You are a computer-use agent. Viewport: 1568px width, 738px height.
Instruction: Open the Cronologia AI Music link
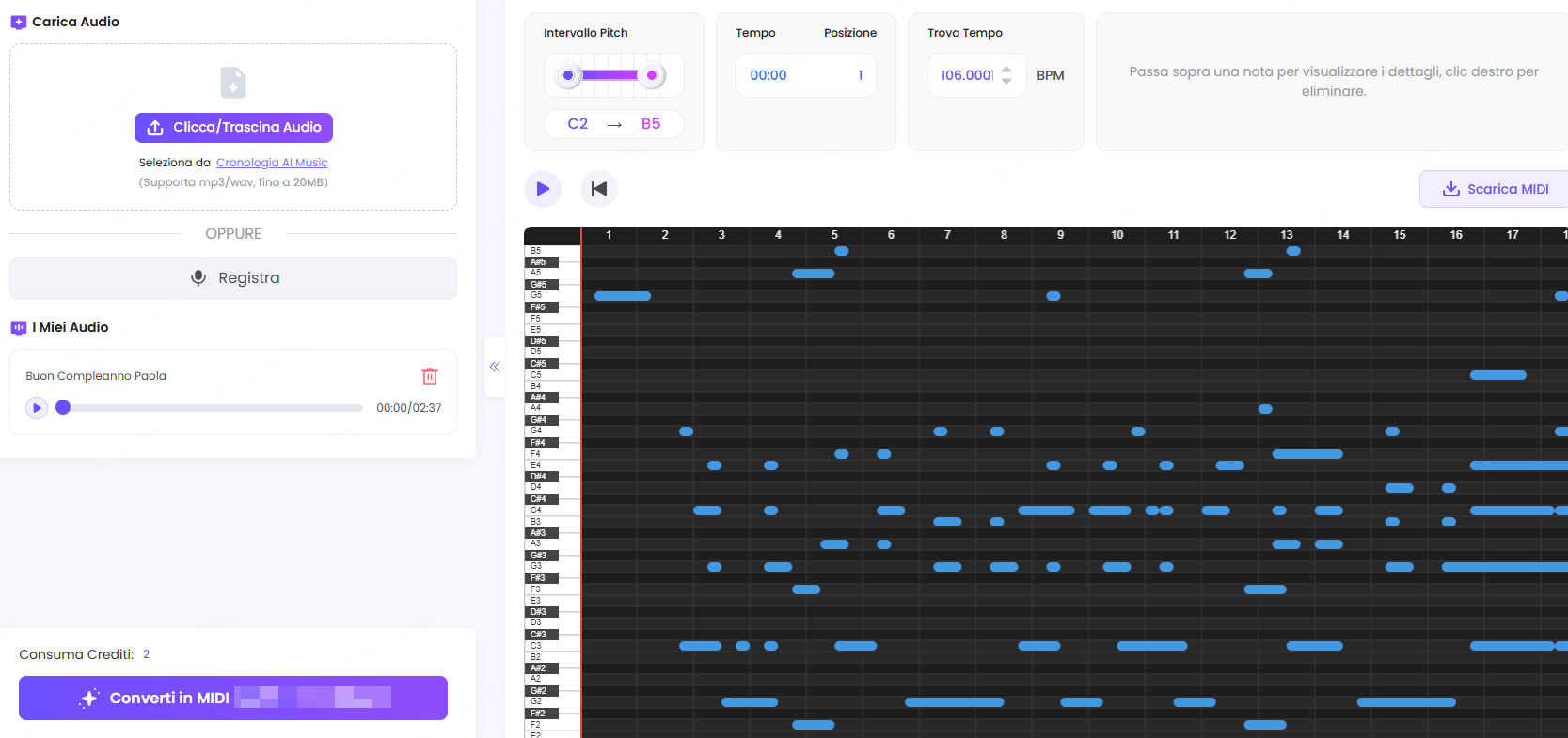pyautogui.click(x=272, y=163)
